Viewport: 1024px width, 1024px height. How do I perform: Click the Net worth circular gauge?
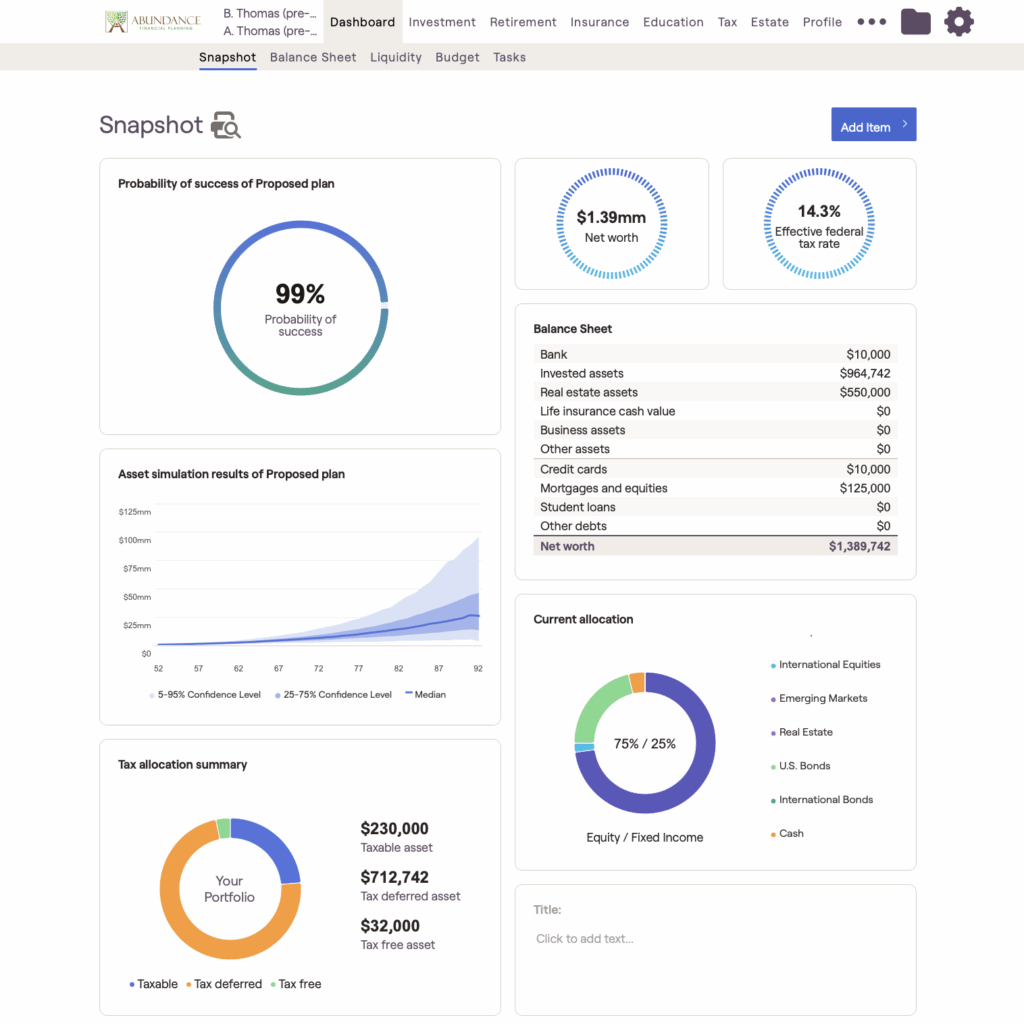[611, 224]
